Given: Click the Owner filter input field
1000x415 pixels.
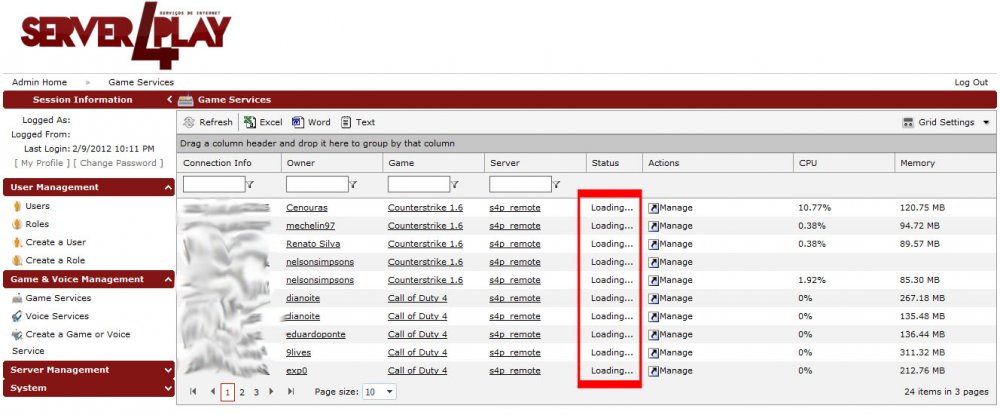Looking at the screenshot, I should pyautogui.click(x=316, y=185).
